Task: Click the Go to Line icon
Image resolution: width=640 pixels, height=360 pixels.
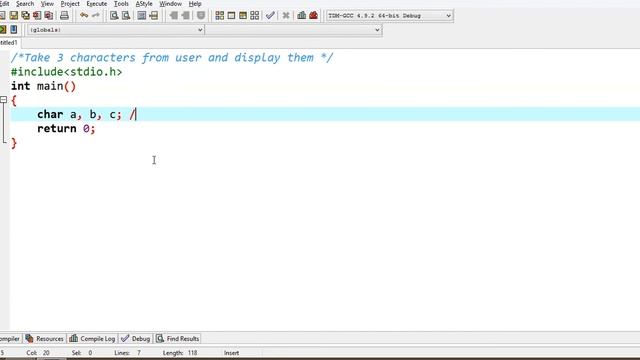Action: coord(153,16)
